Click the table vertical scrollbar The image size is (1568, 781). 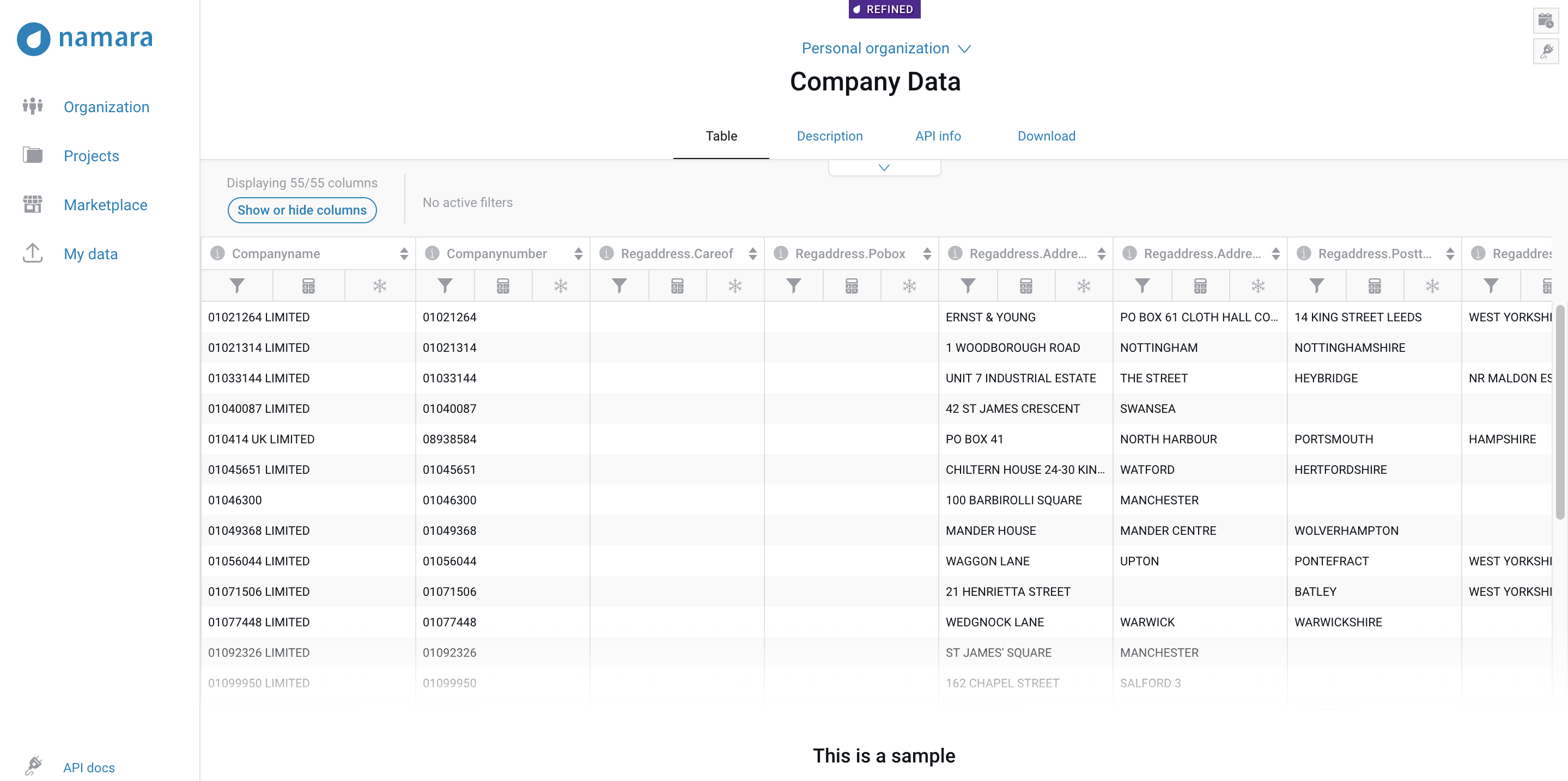(1559, 412)
